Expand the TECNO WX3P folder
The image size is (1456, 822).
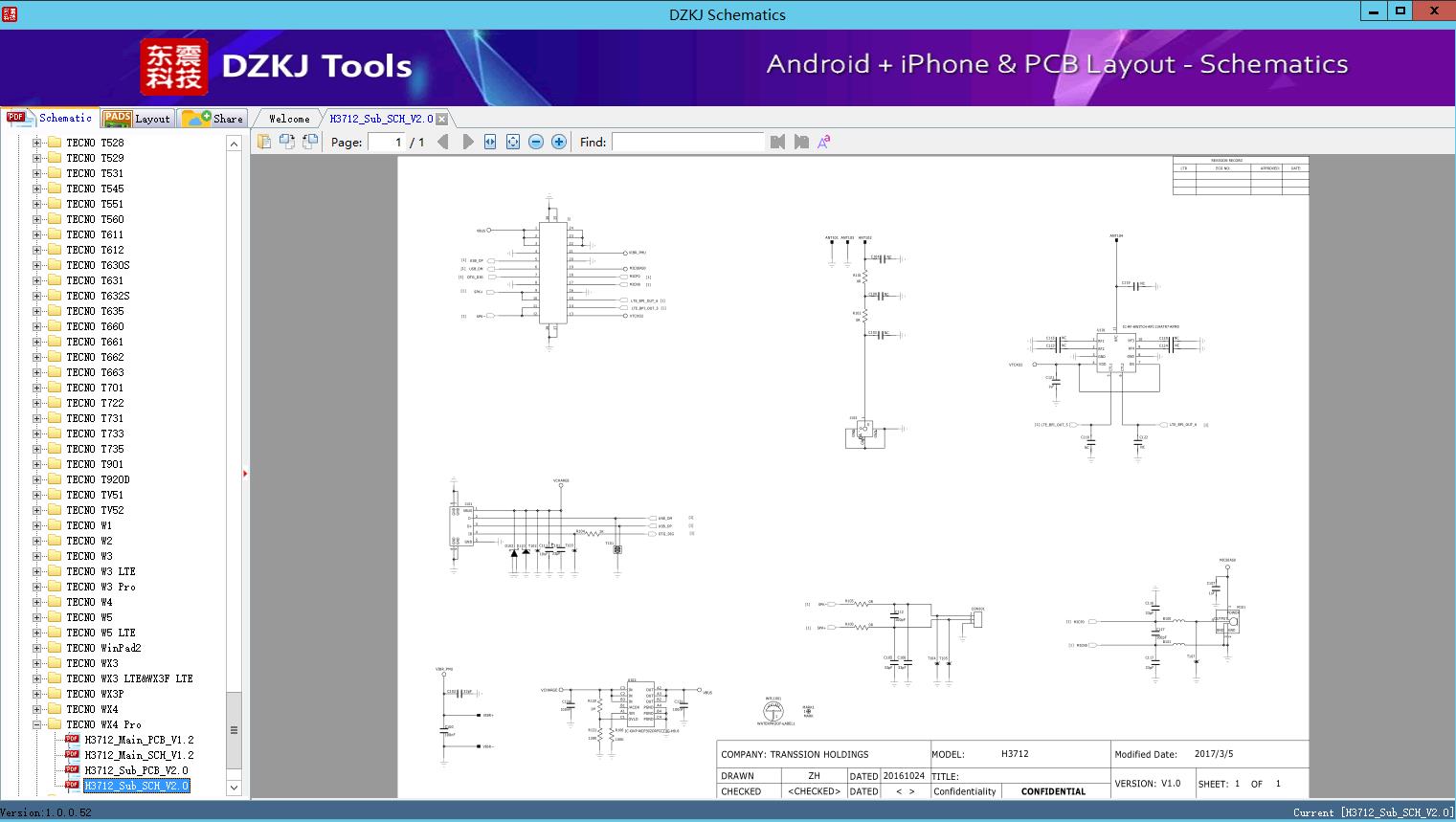click(x=37, y=694)
